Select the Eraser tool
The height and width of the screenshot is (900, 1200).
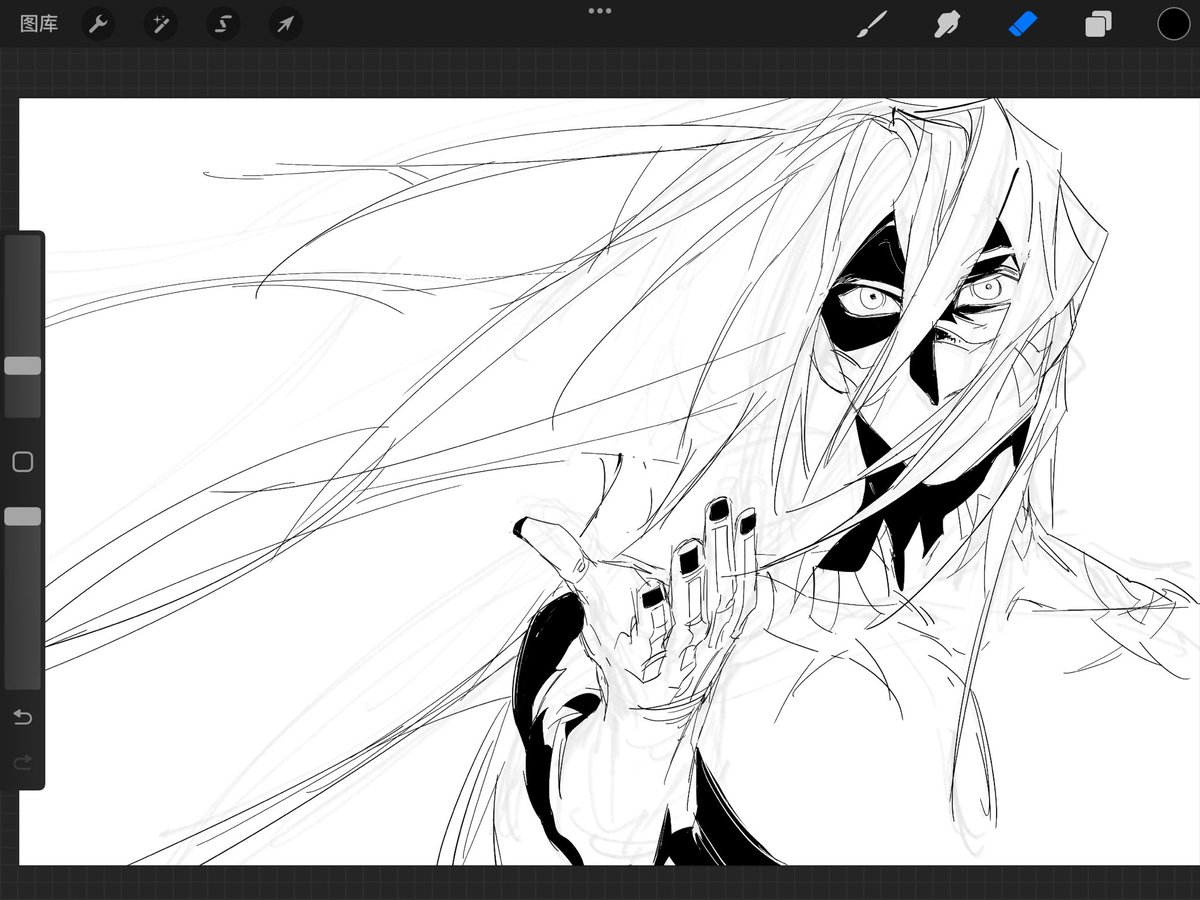coord(1023,24)
